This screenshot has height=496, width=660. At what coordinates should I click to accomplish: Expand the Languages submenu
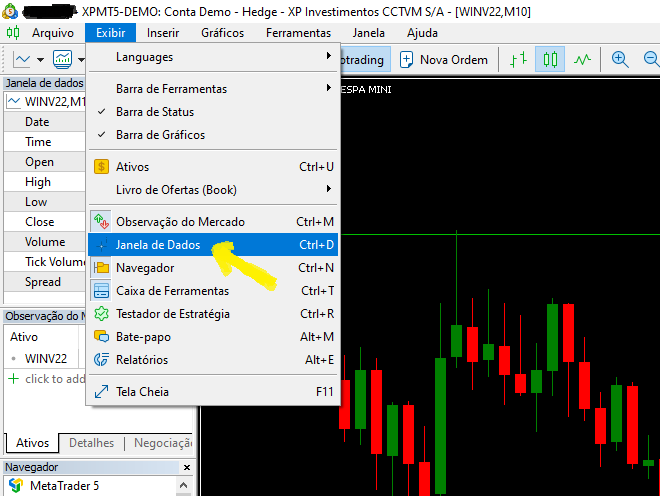coord(213,57)
